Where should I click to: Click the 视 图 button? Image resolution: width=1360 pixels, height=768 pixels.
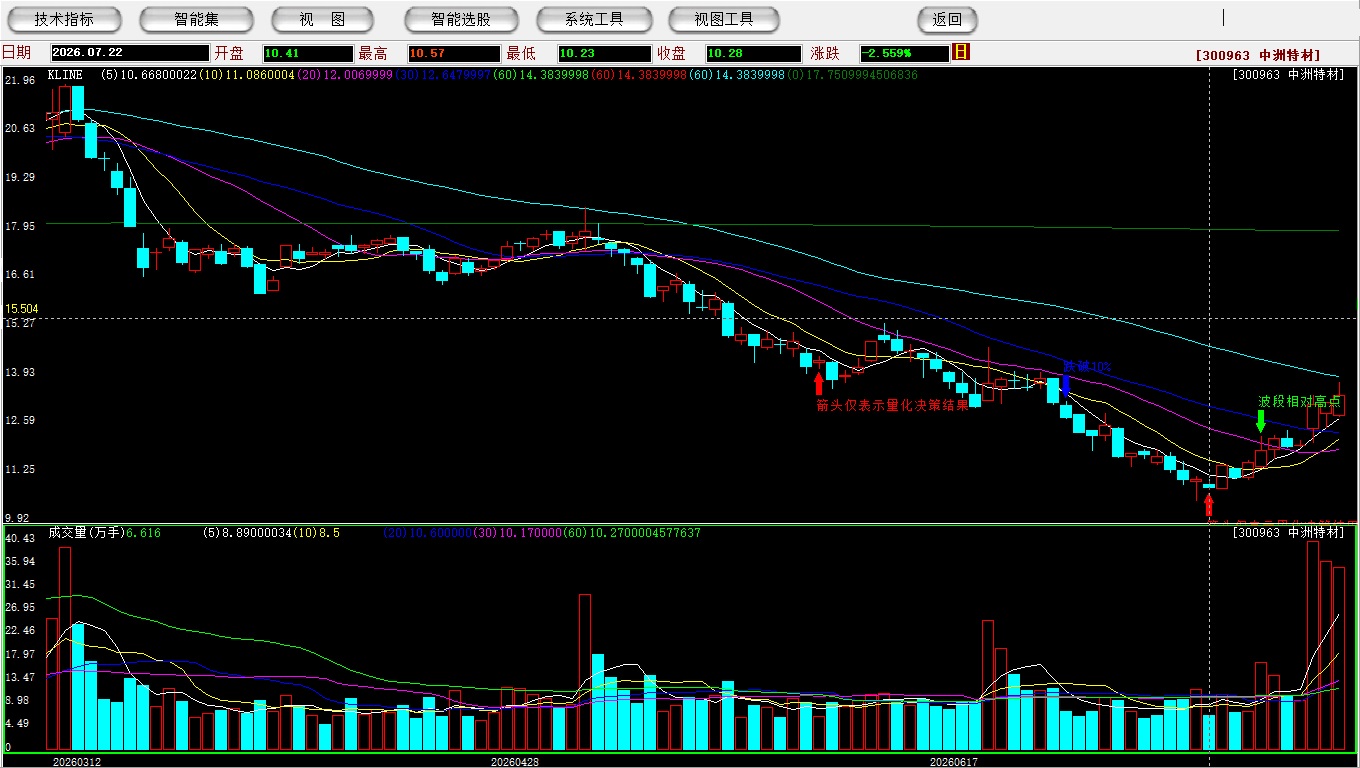click(323, 19)
